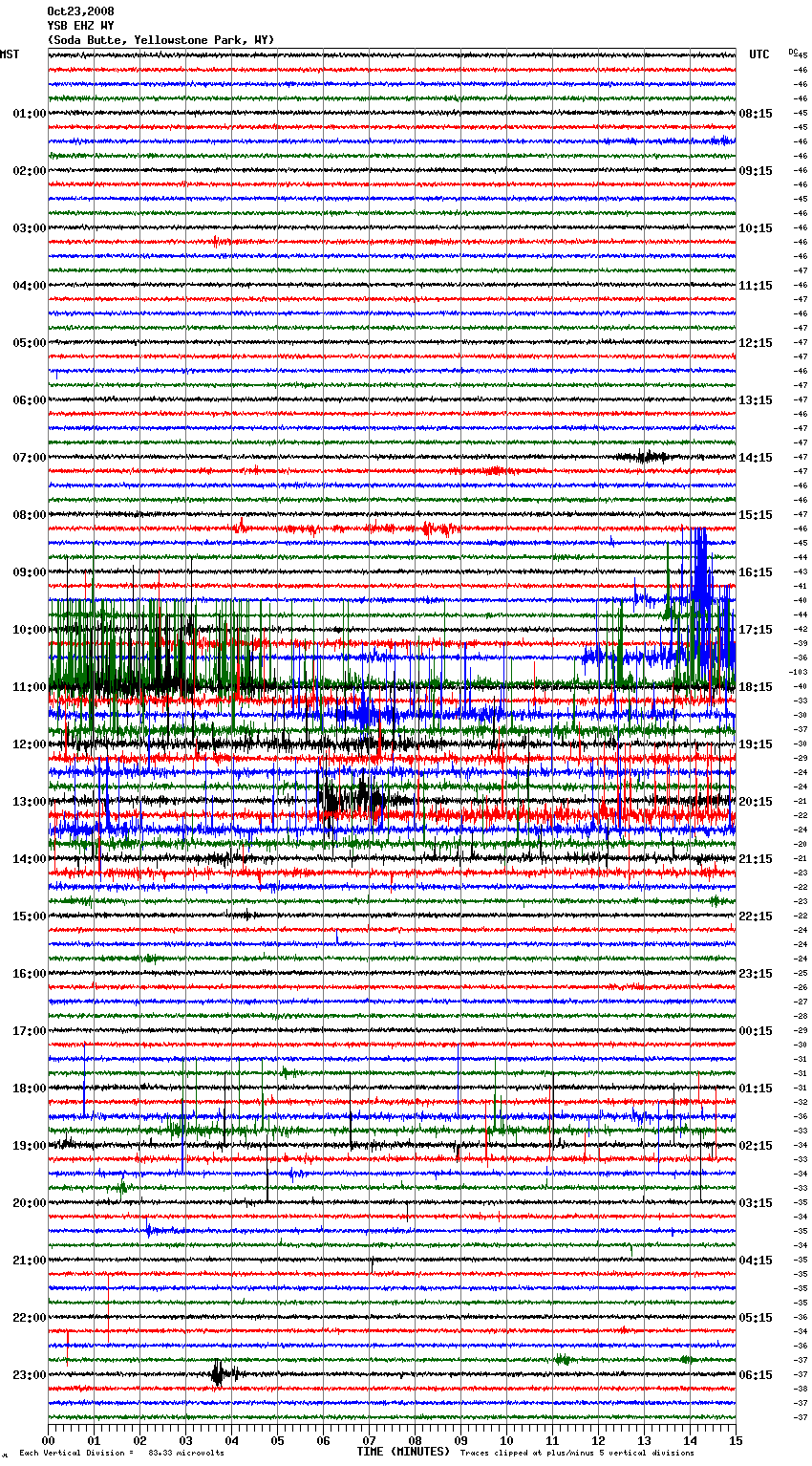This screenshot has width=812, height=1466.
Task: Click the "Traces clipped at plus/minus 5 vertical divisions" note
Action: click(x=577, y=1453)
